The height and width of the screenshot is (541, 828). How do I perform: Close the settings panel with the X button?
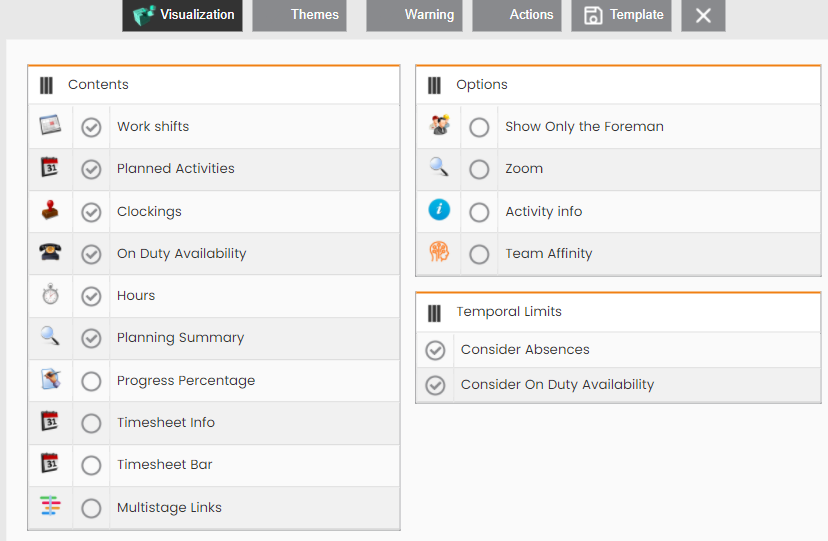703,15
